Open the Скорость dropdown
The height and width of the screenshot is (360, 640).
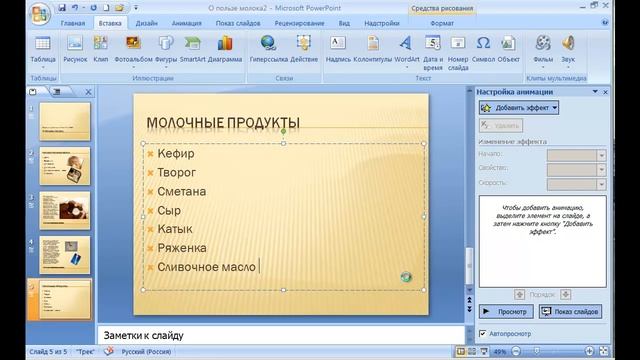pos(601,184)
